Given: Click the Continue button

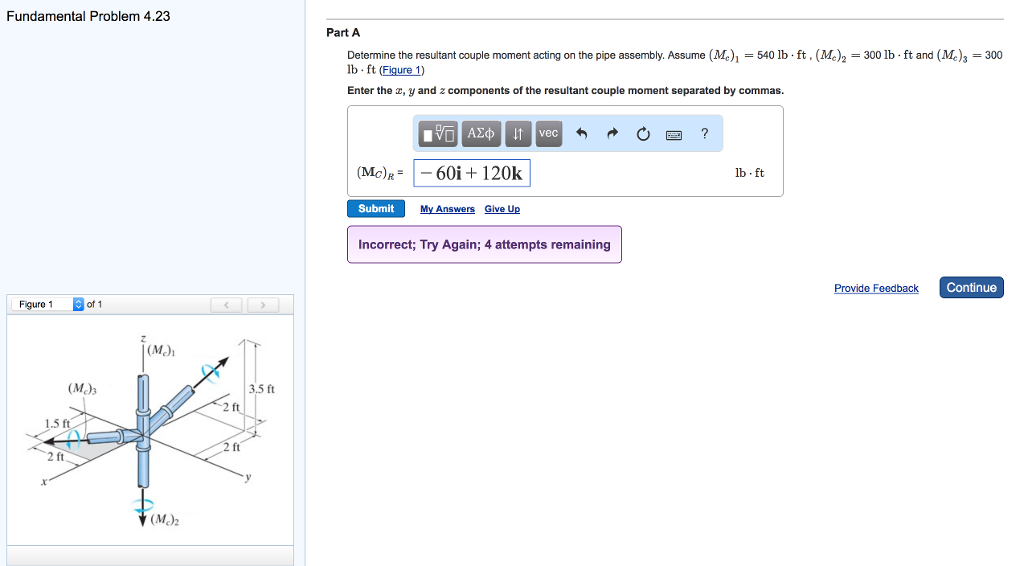Looking at the screenshot, I should pos(972,288).
